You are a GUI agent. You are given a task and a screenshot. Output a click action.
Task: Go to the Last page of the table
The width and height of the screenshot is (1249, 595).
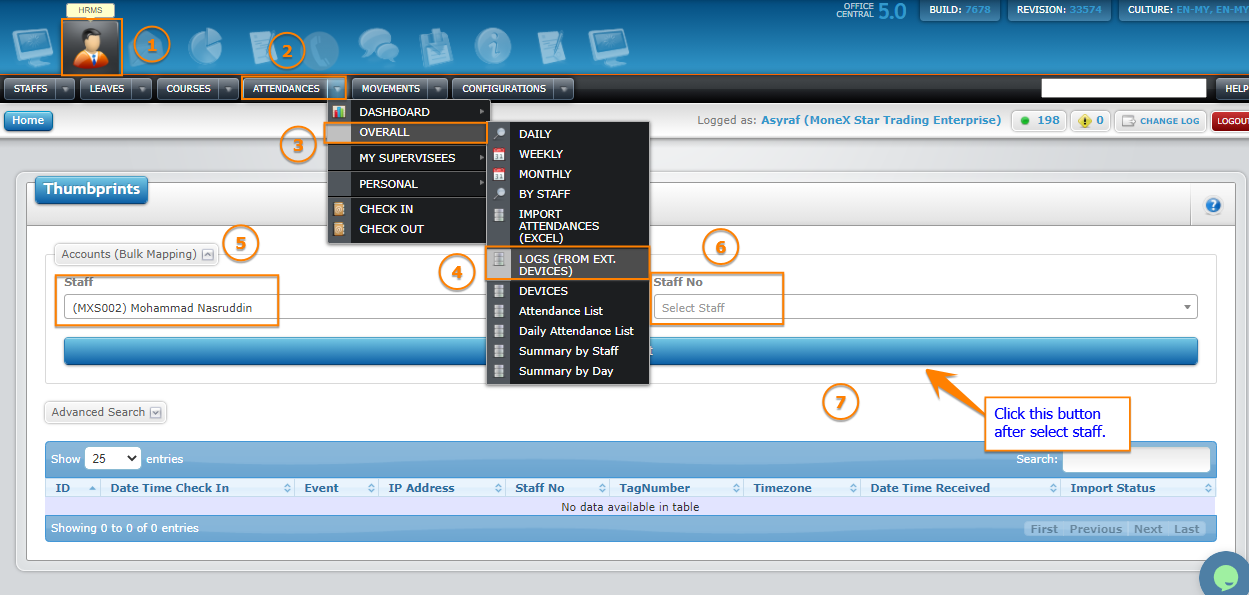1187,529
